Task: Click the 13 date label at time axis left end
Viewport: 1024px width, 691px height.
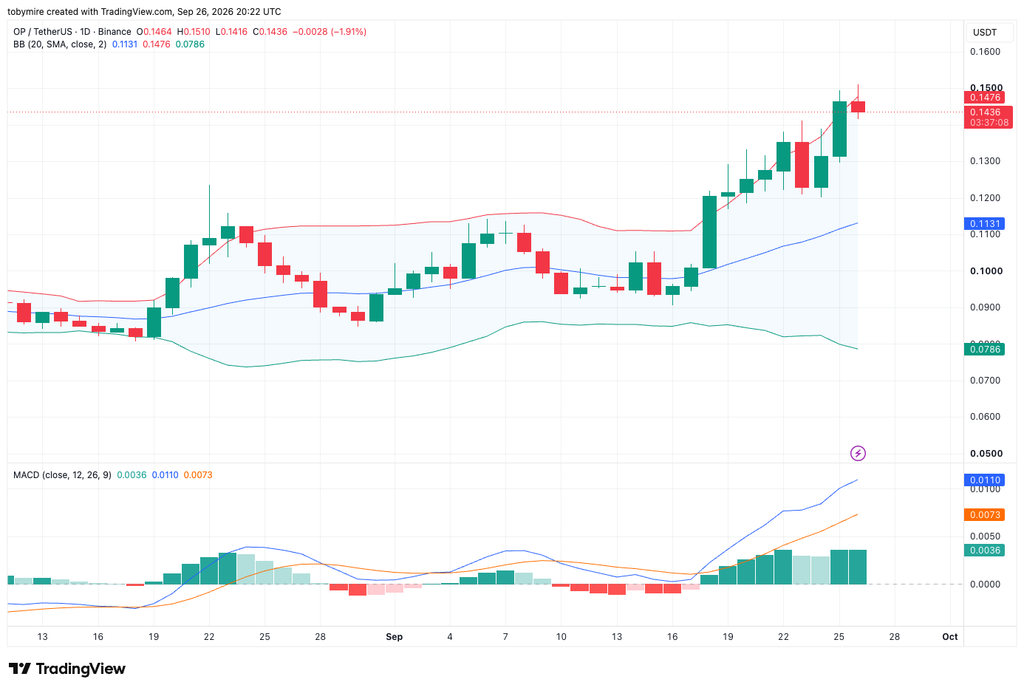Action: click(x=42, y=636)
